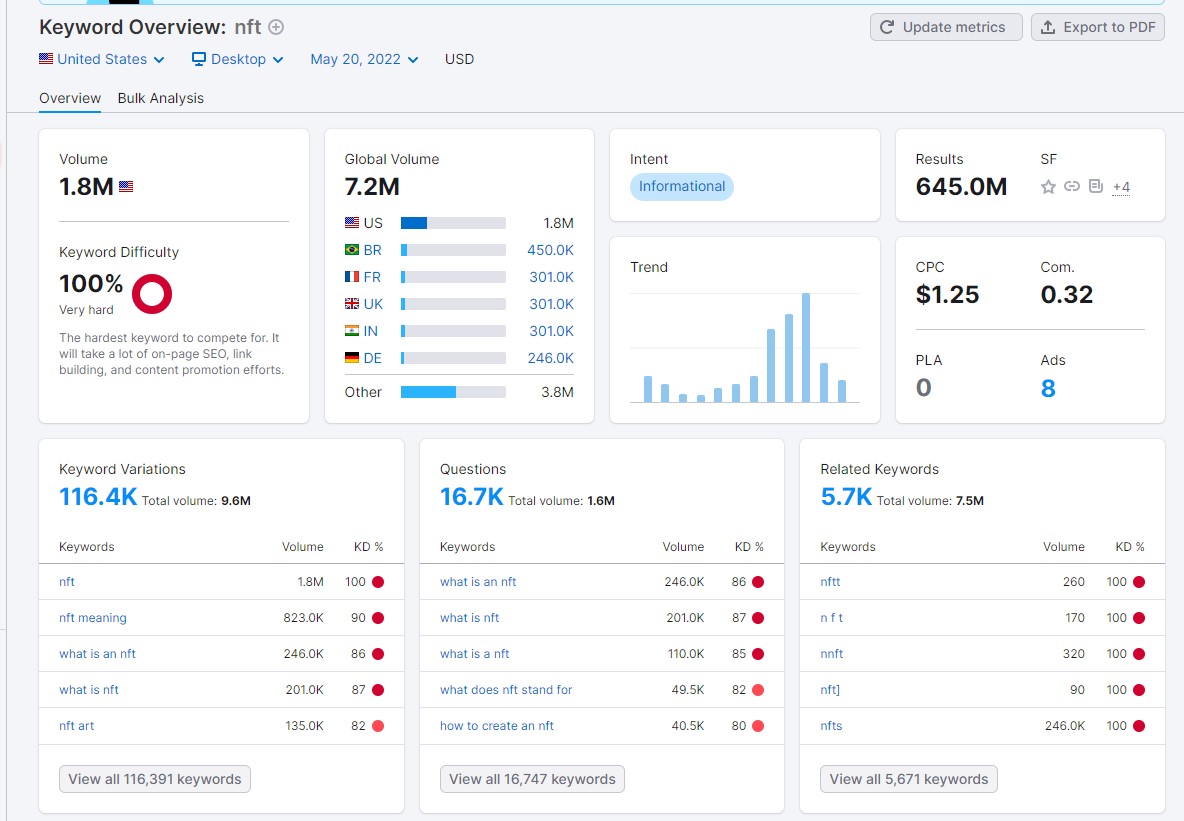Click View all 16,747 keywords button
This screenshot has height=821, width=1184.
point(532,779)
